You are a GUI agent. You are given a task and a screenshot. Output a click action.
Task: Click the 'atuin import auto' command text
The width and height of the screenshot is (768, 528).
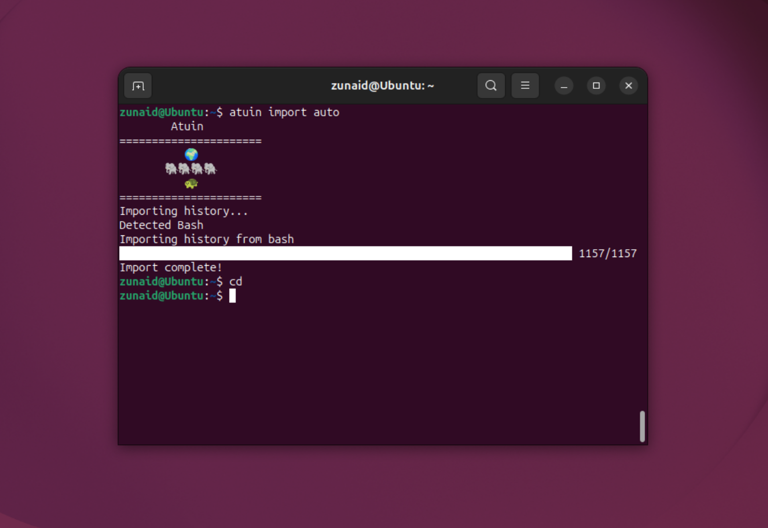click(284, 112)
